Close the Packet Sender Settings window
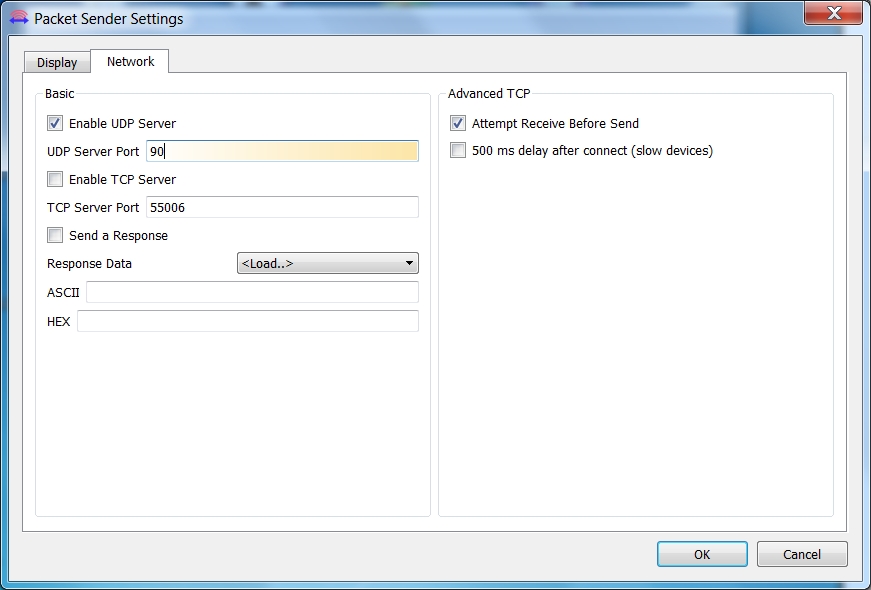871x590 pixels. click(833, 13)
